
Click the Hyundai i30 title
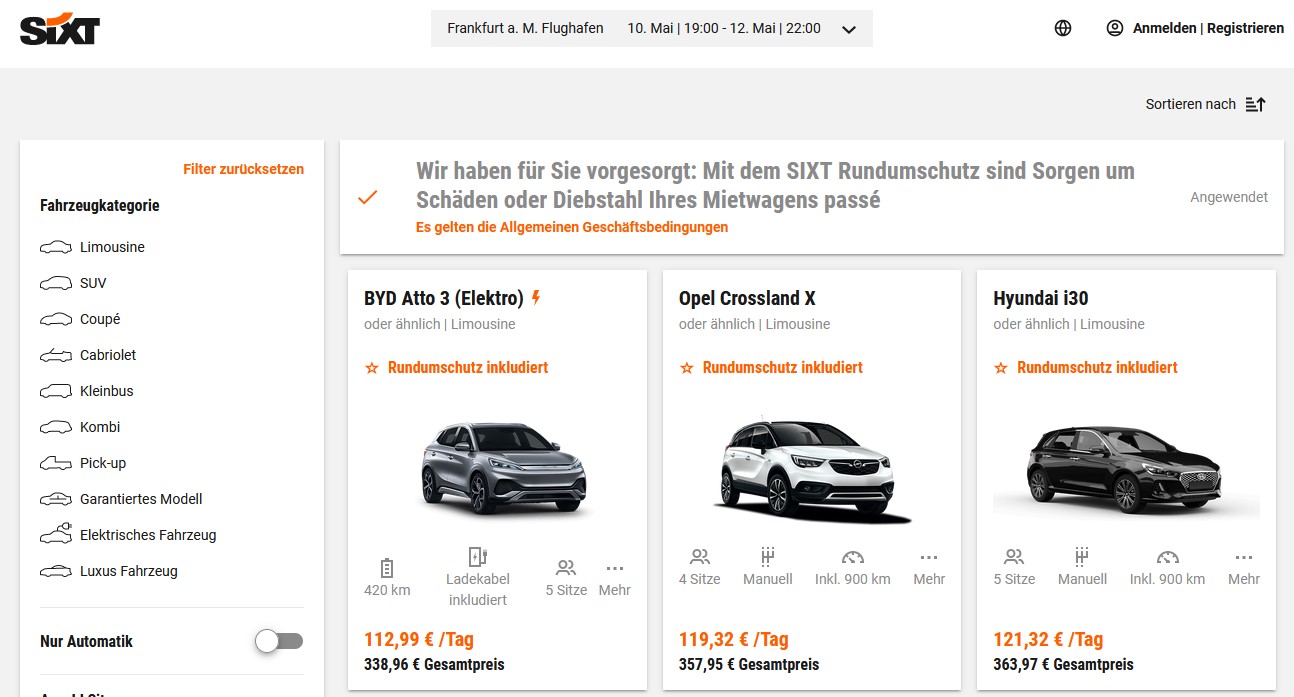click(x=1040, y=298)
